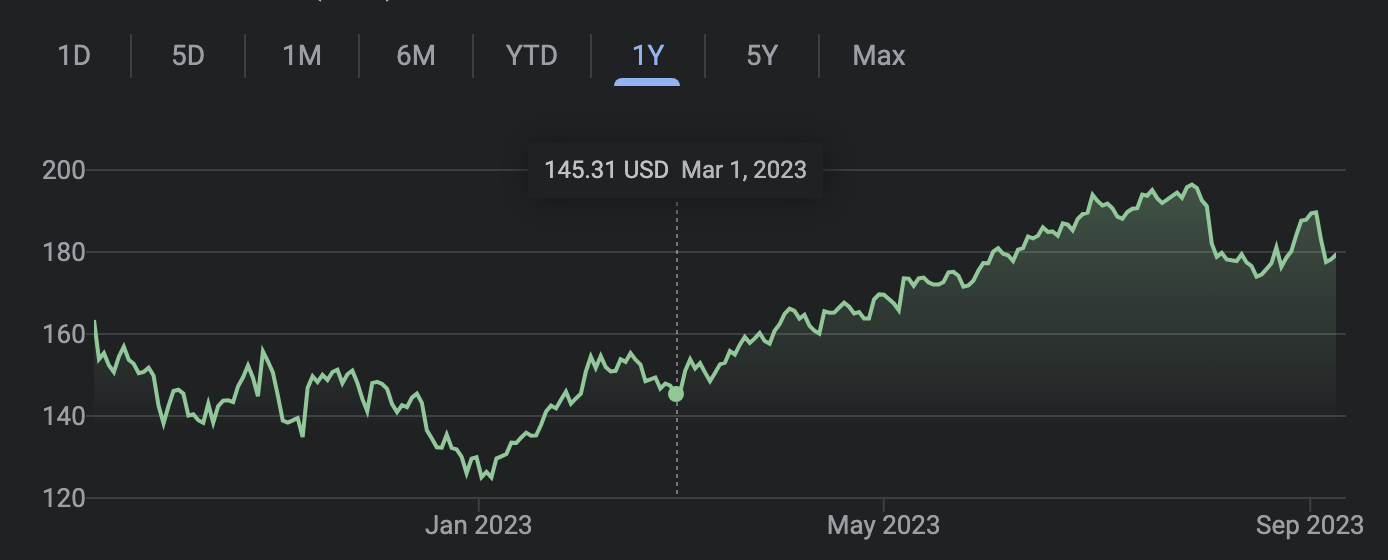Image resolution: width=1388 pixels, height=560 pixels.
Task: Click the active 1Y tab
Action: (648, 55)
